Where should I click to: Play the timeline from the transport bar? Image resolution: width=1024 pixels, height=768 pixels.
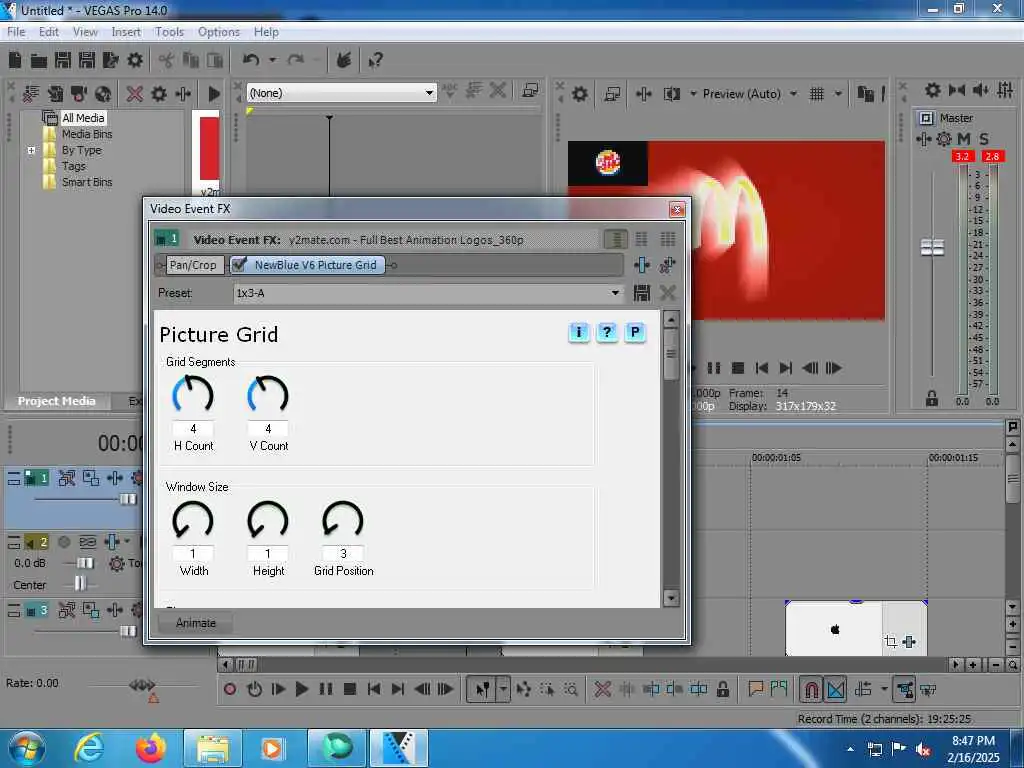[302, 689]
